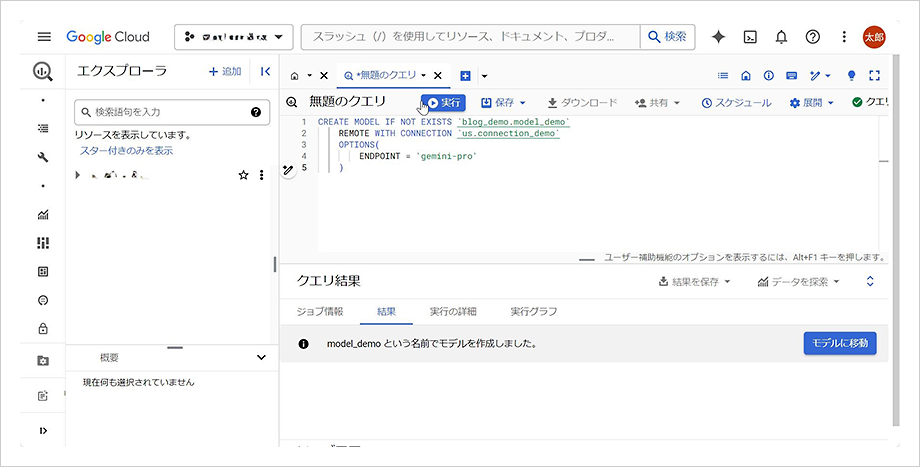The height and width of the screenshot is (467, 920).
Task: Switch to 結果 tab
Action: 386,312
